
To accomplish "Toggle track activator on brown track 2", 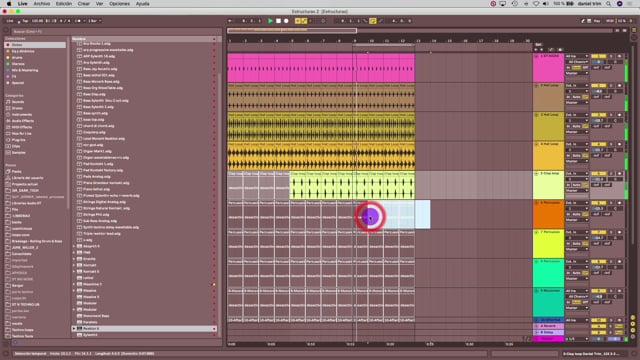I will tap(598, 86).
